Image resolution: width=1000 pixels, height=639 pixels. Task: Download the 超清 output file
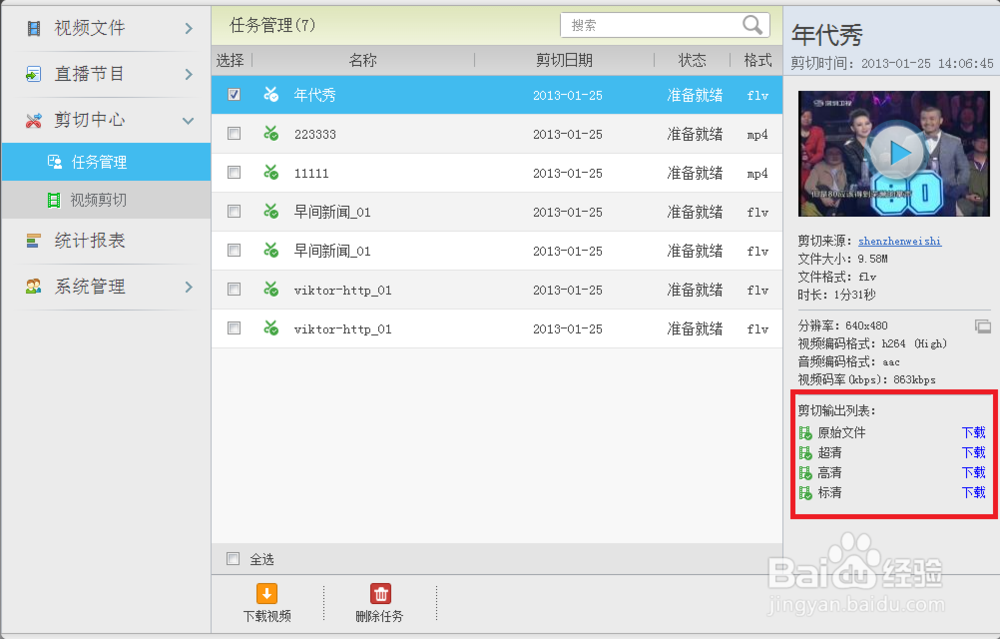(x=972, y=452)
